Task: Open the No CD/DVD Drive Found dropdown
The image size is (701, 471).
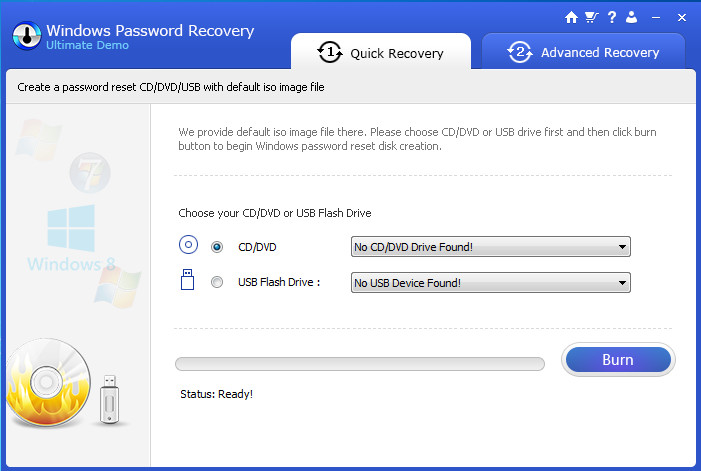Action: (491, 247)
